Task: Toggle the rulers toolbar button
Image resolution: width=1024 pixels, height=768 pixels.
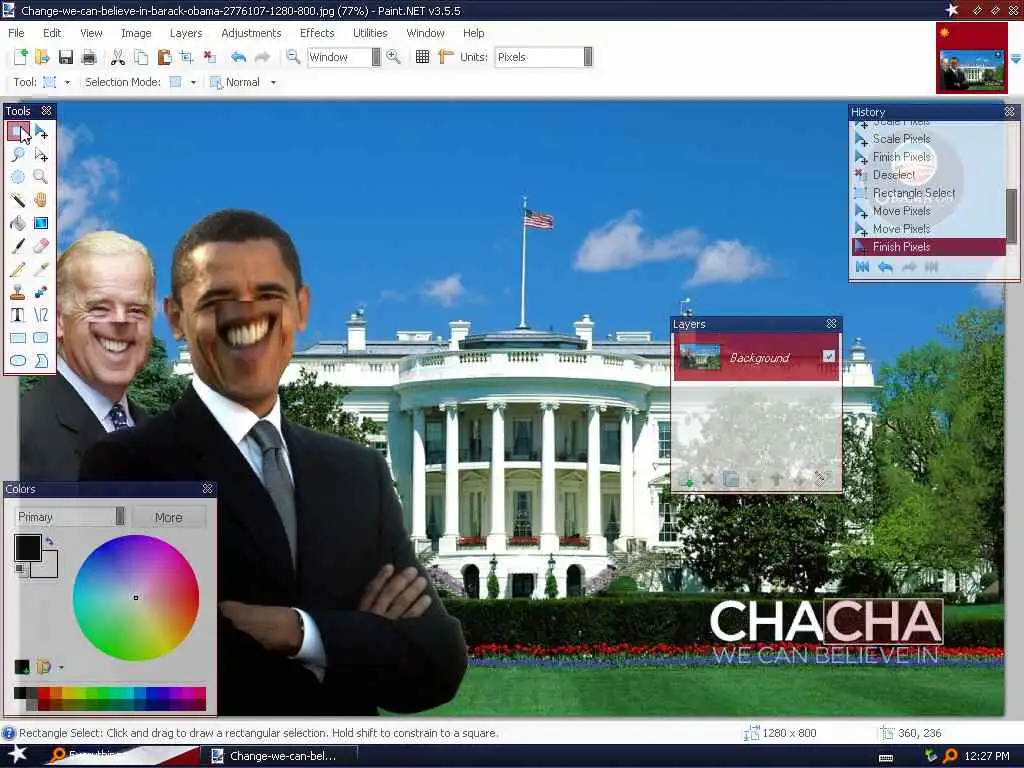Action: click(445, 57)
